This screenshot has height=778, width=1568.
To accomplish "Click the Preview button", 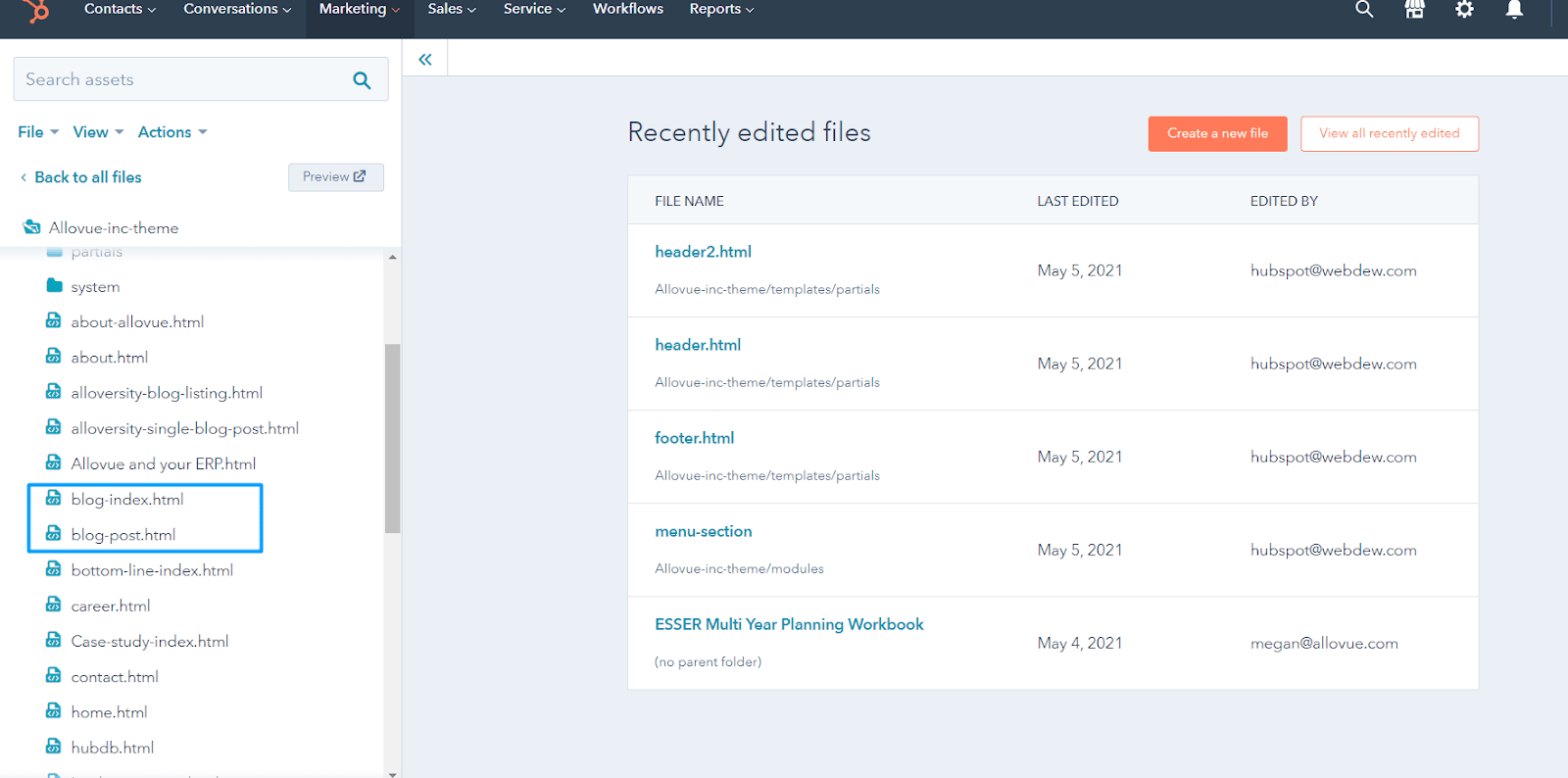I will click(335, 176).
